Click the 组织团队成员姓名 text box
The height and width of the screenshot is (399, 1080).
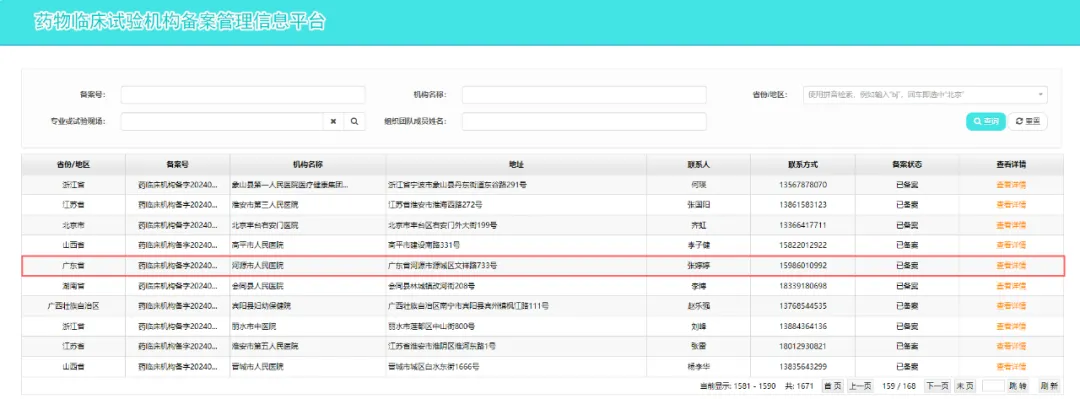click(x=584, y=121)
